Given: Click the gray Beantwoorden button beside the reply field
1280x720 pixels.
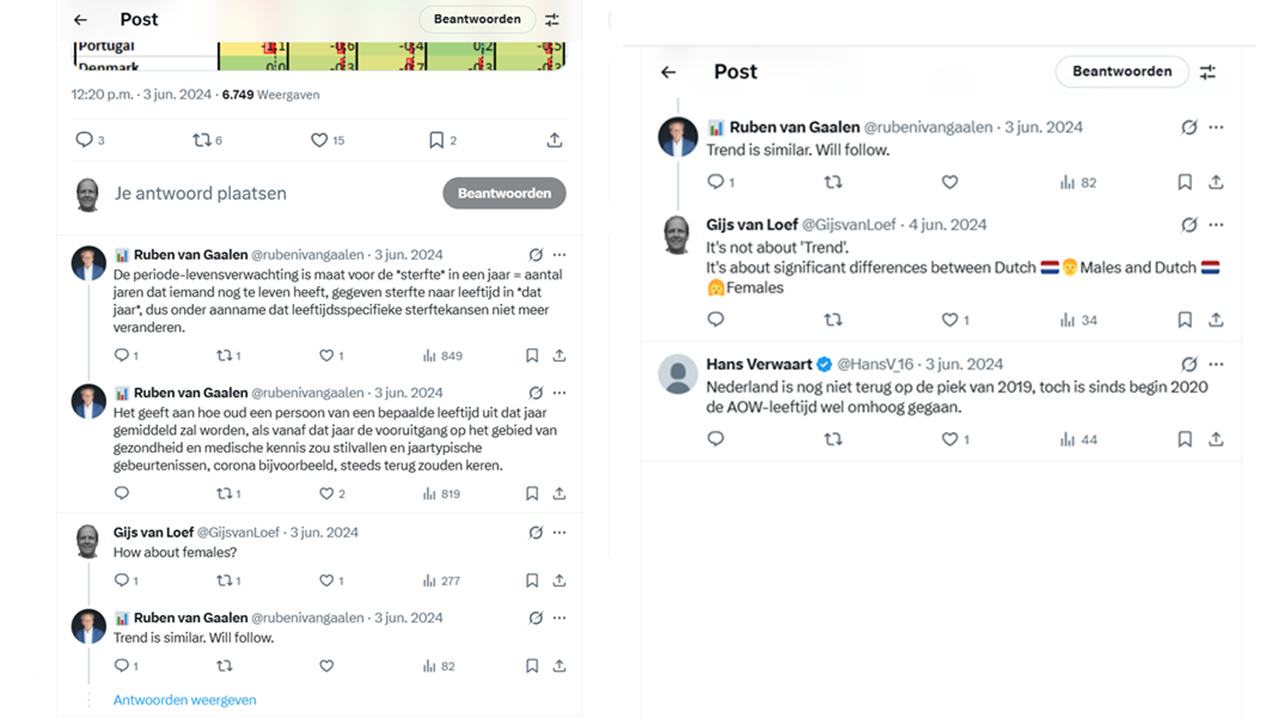Looking at the screenshot, I should tap(504, 193).
